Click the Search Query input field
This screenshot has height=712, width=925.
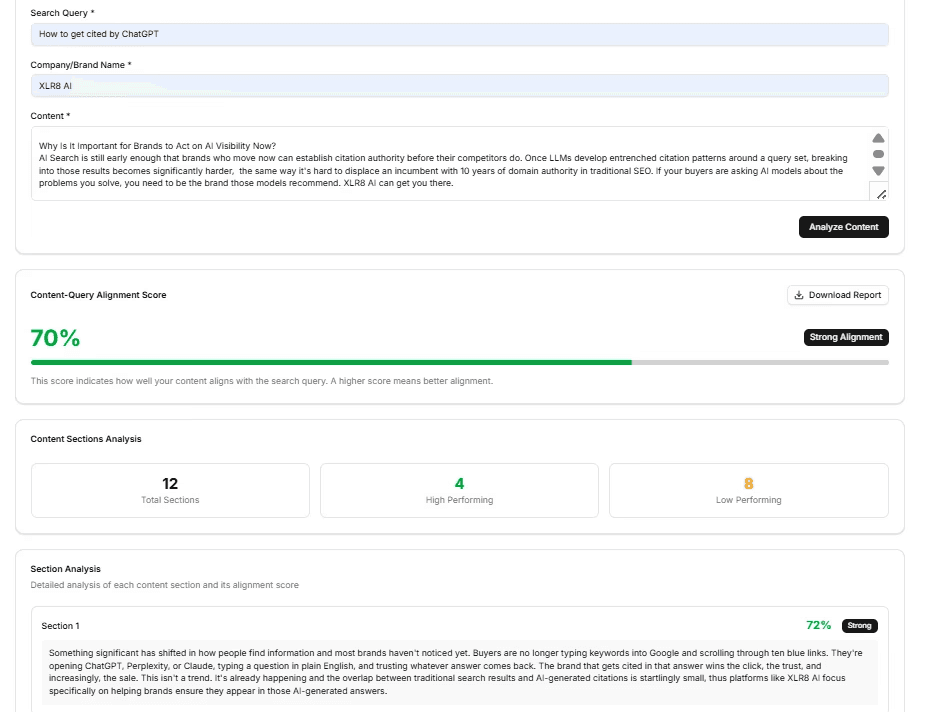(460, 34)
